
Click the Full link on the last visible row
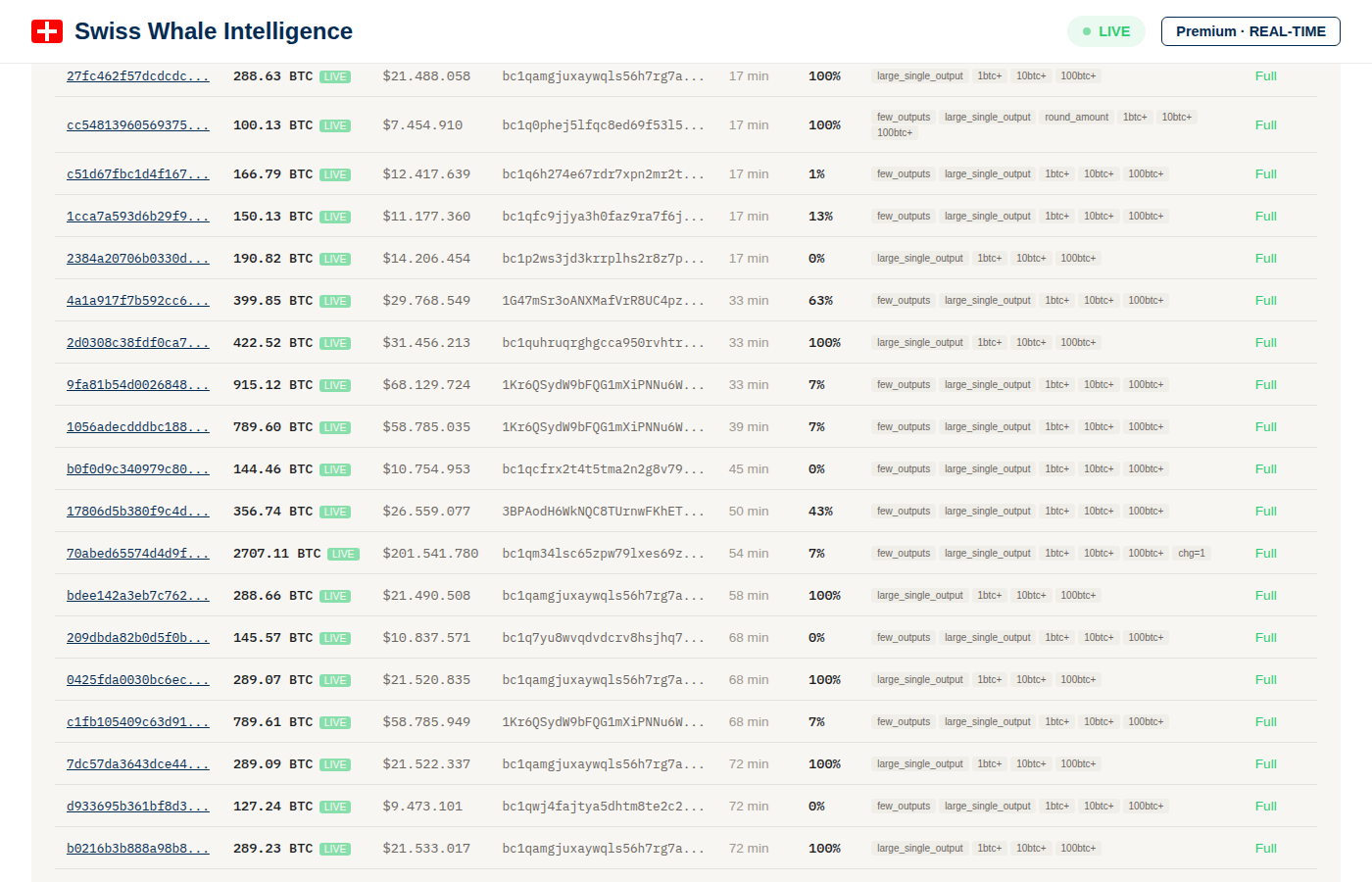[x=1265, y=848]
